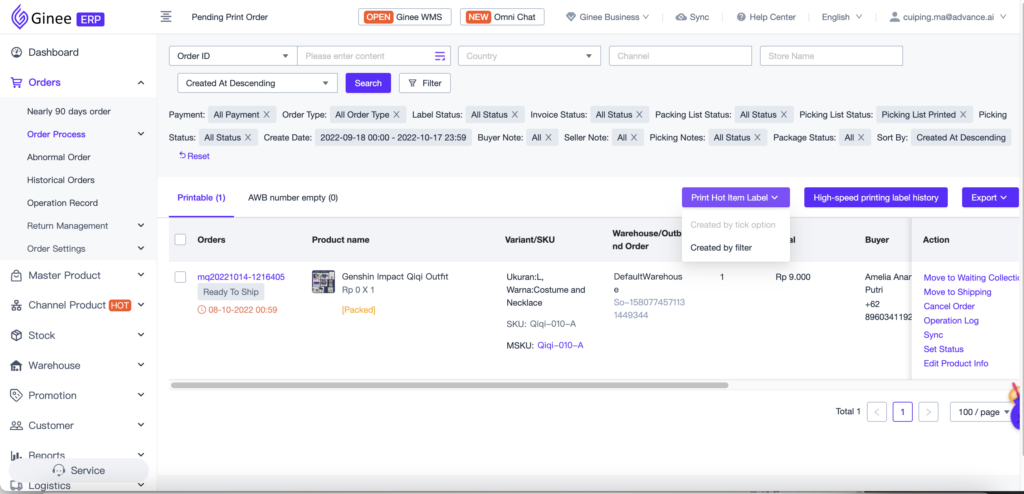Select all orders header checkbox

pos(180,240)
